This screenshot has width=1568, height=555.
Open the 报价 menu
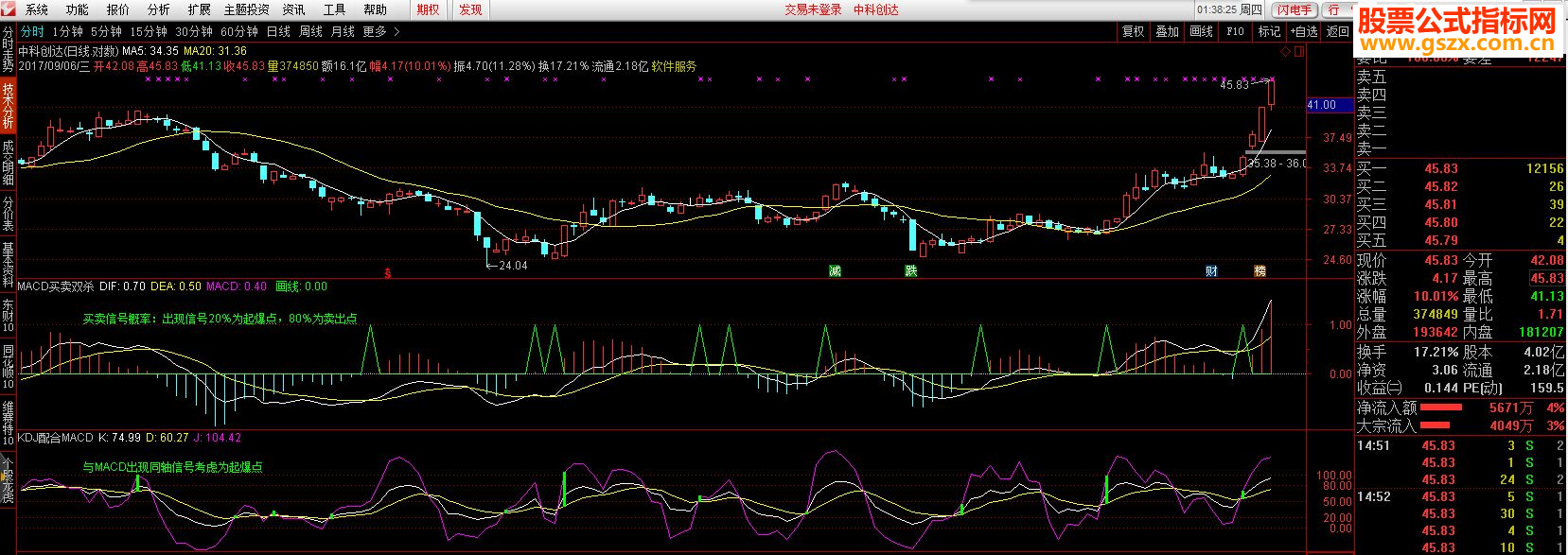(x=117, y=9)
